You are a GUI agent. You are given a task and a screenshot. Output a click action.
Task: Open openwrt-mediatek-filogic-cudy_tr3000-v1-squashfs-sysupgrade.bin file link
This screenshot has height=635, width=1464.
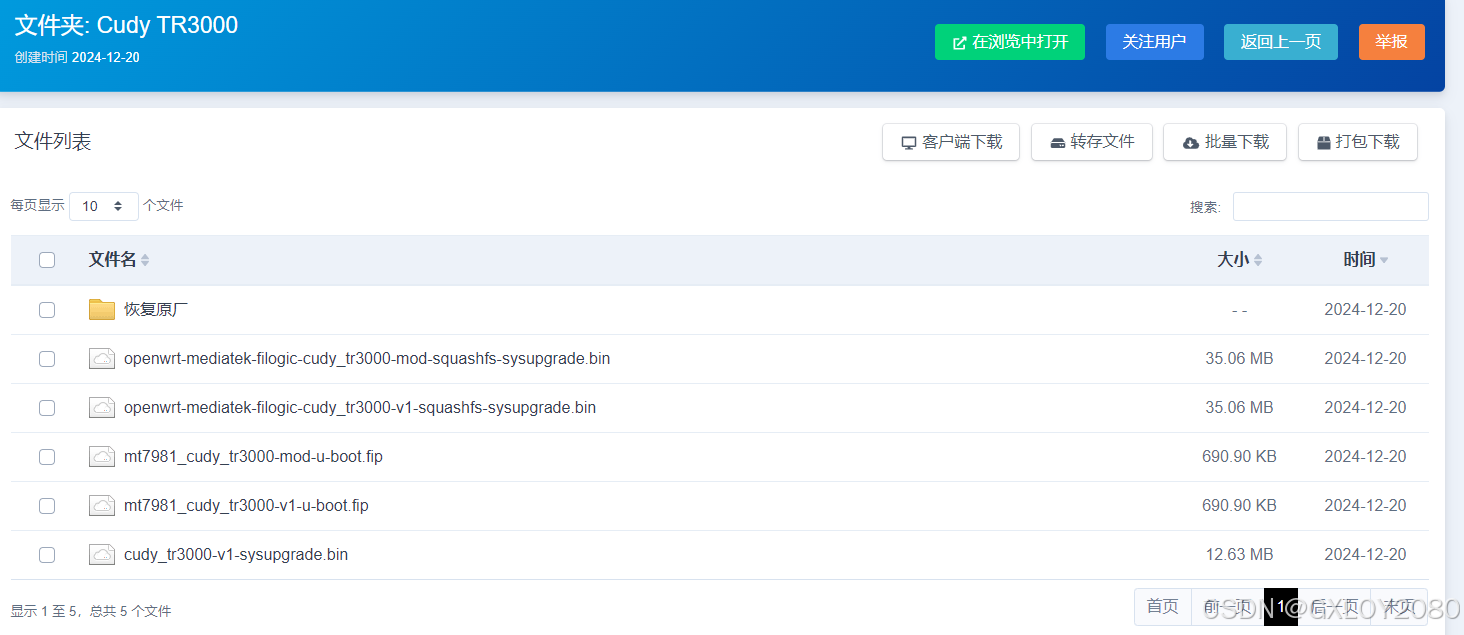[360, 408]
